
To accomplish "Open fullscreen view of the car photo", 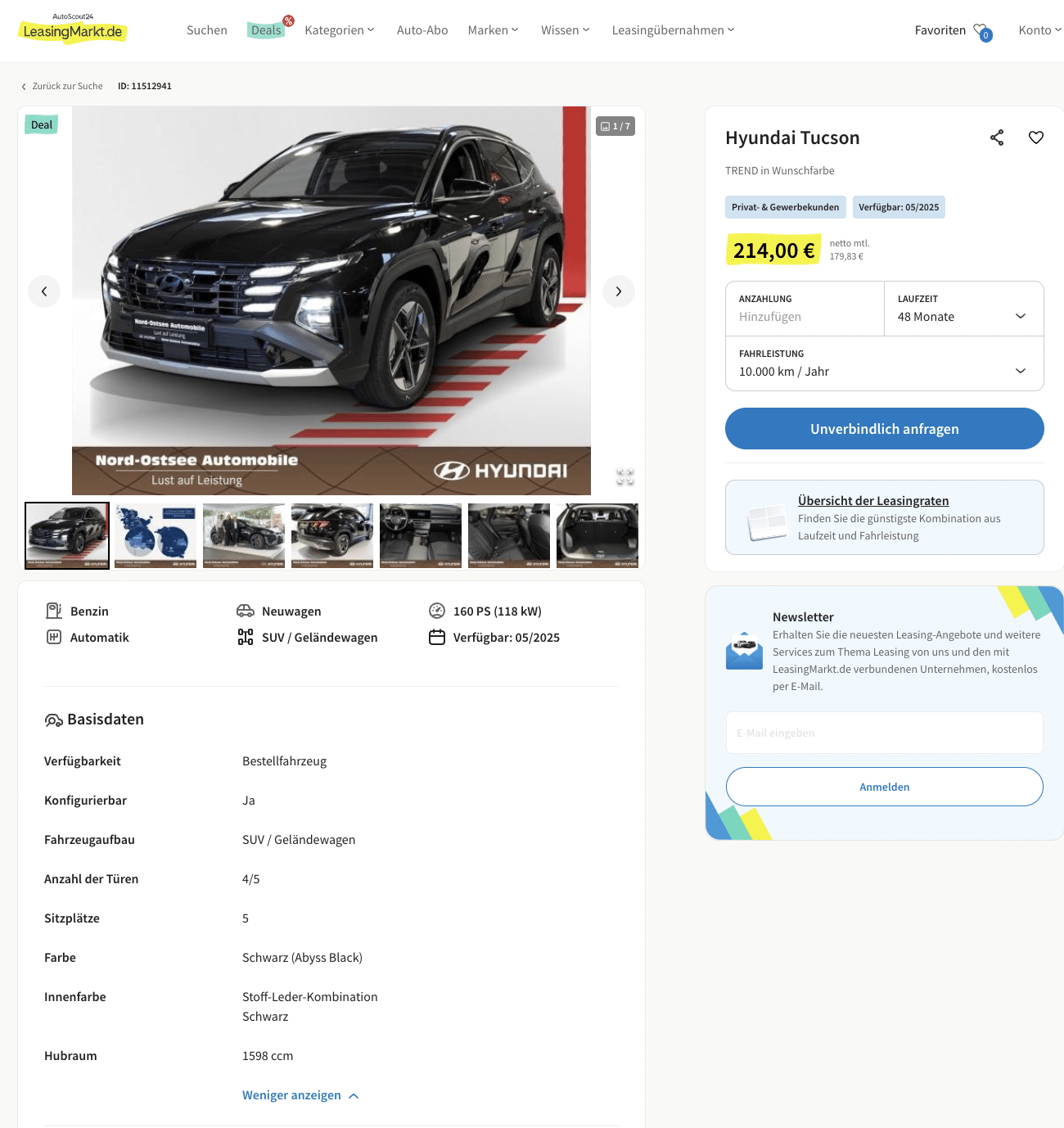I will 625,476.
